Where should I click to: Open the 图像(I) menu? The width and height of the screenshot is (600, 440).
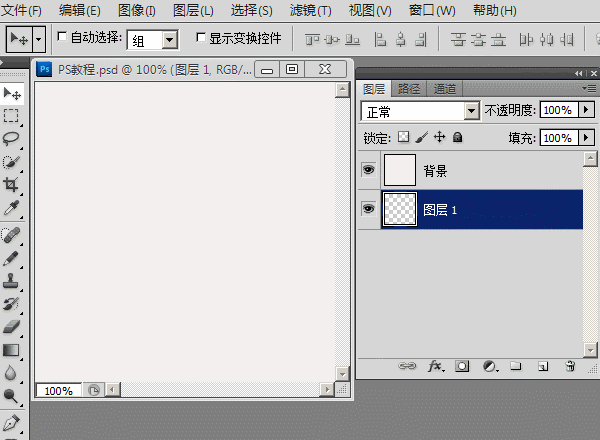pyautogui.click(x=137, y=10)
